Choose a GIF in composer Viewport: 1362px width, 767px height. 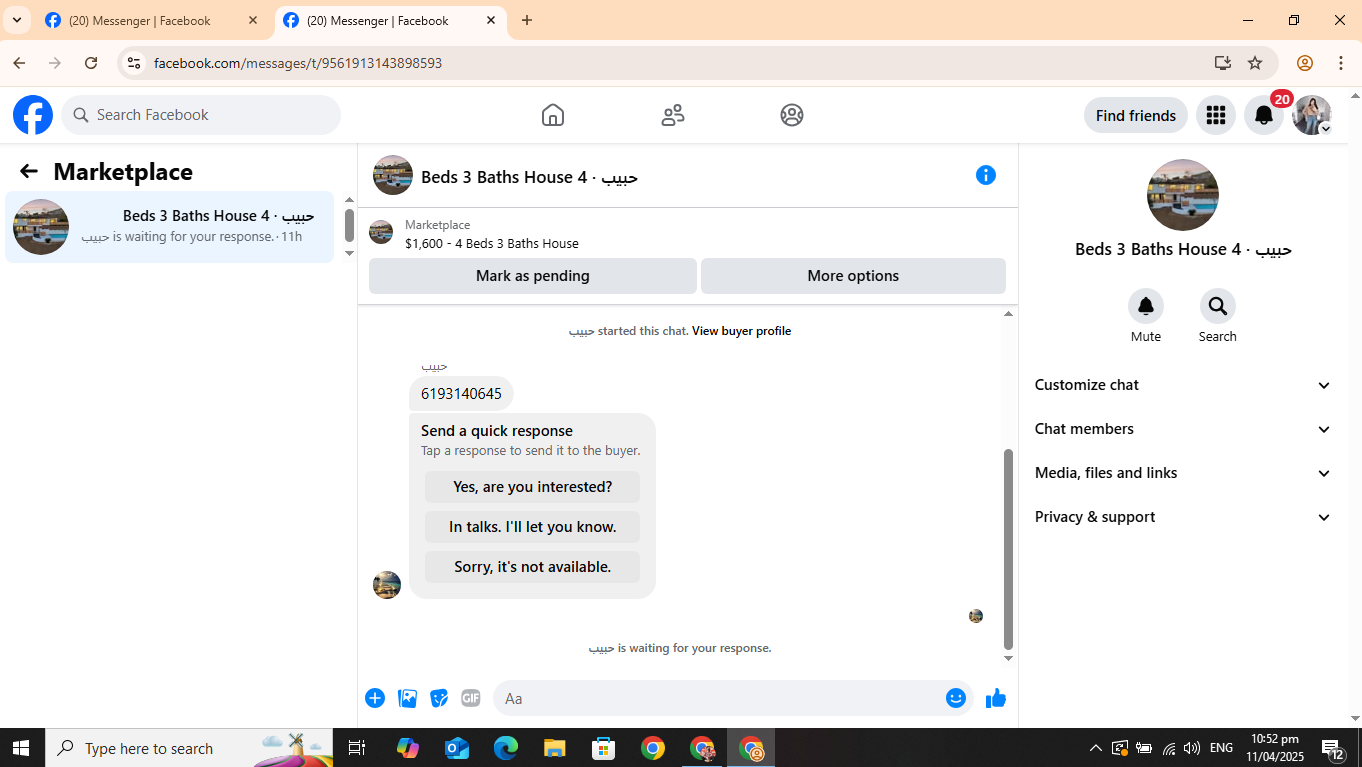(471, 698)
